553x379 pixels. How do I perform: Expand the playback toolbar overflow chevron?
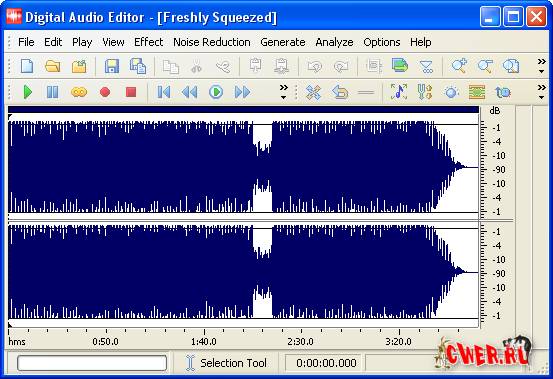(284, 92)
